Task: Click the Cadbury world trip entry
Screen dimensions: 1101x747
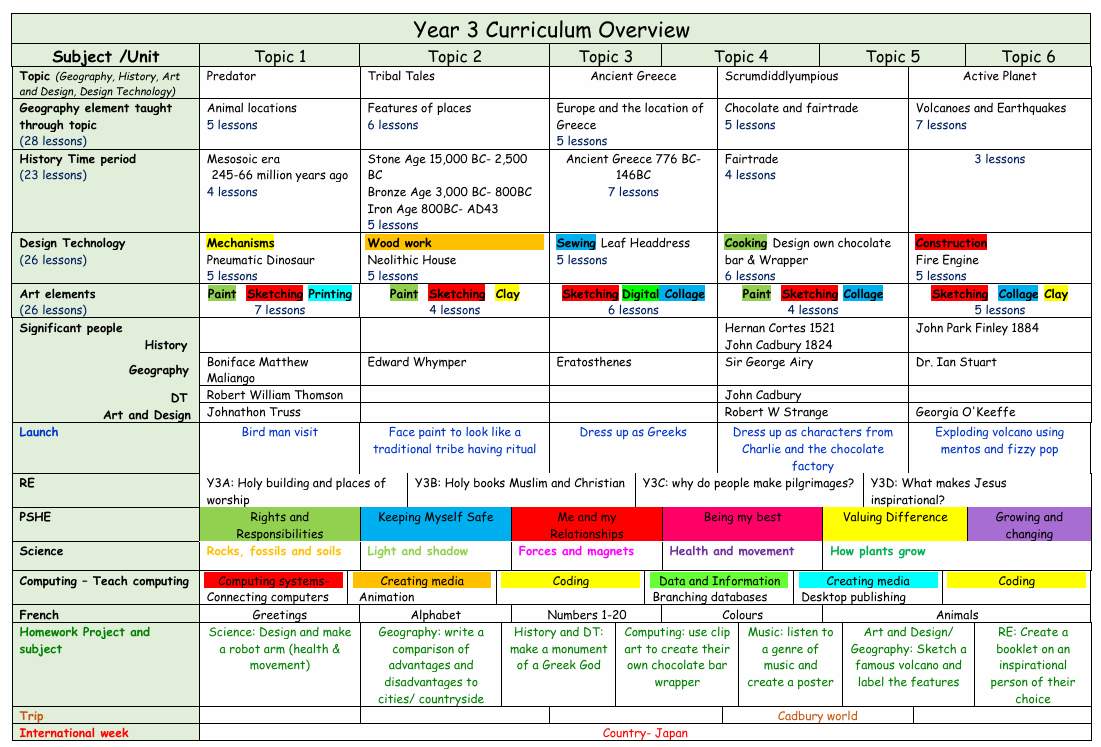Action: tap(818, 716)
